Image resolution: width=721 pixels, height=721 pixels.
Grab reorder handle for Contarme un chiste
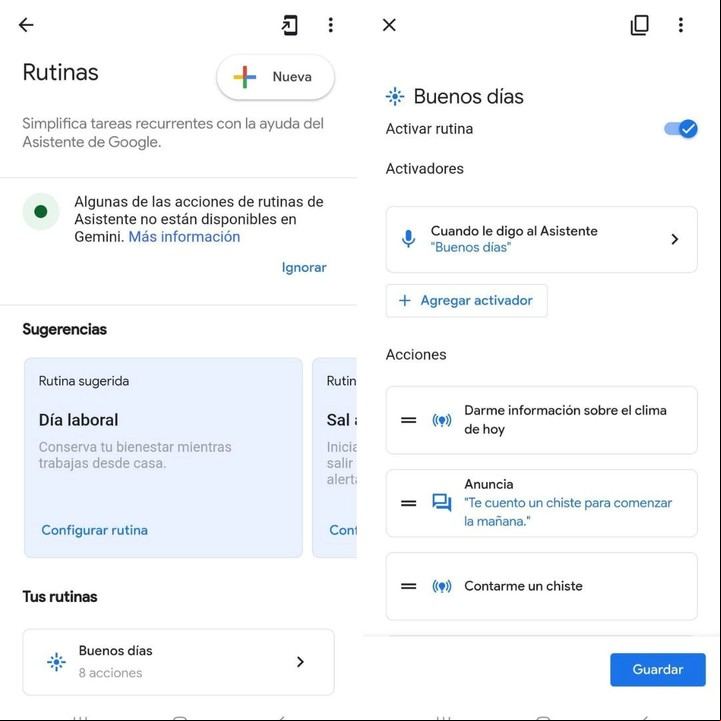click(x=408, y=586)
